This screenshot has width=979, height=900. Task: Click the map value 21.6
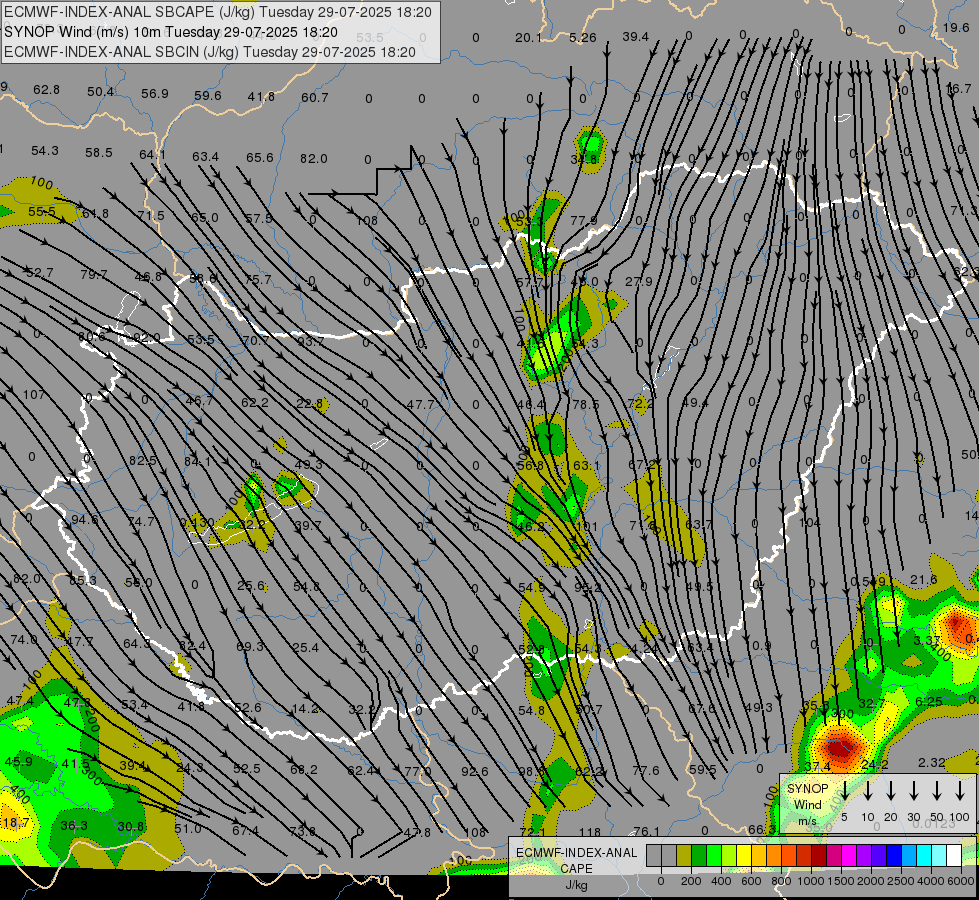[923, 580]
